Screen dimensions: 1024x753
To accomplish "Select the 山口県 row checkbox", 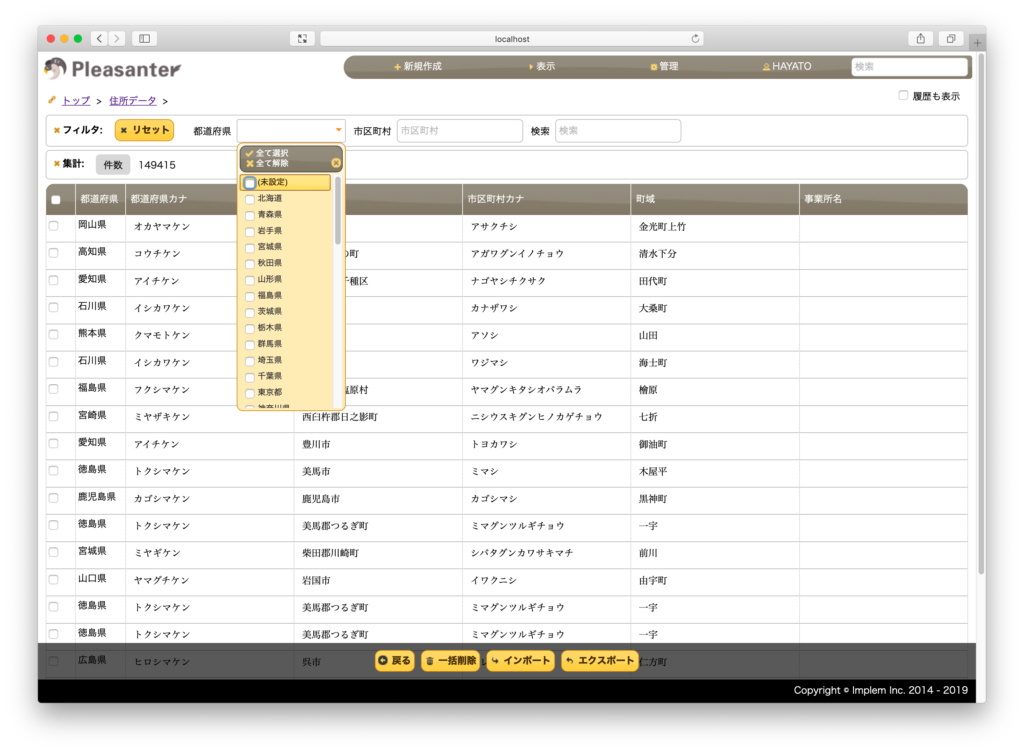I will [54, 579].
